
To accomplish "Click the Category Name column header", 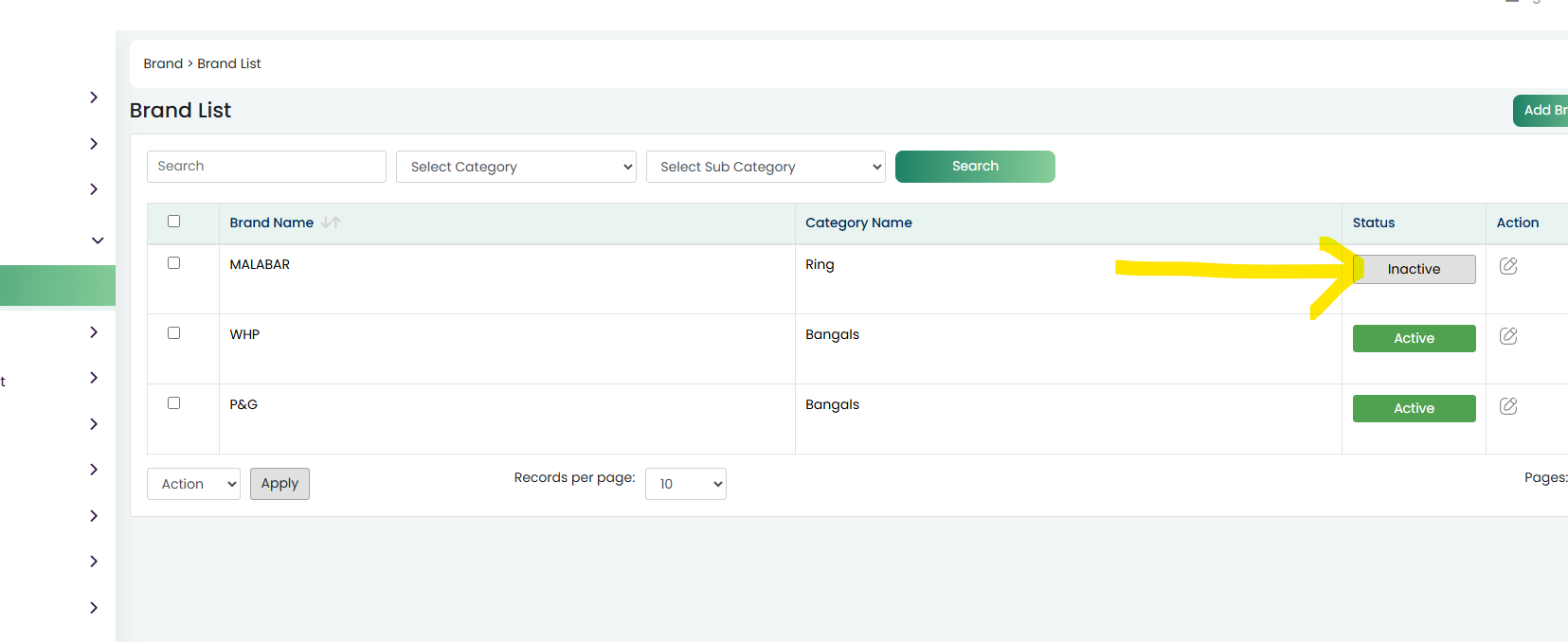I will (x=858, y=223).
